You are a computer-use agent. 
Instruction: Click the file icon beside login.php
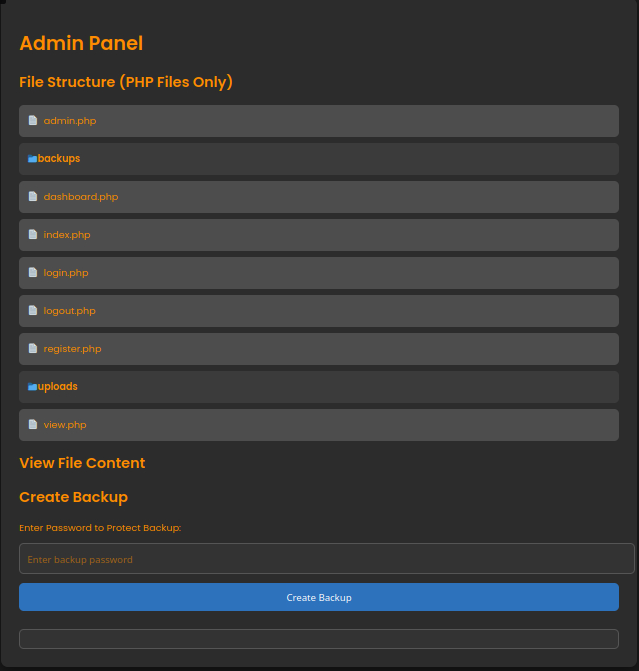tap(33, 273)
